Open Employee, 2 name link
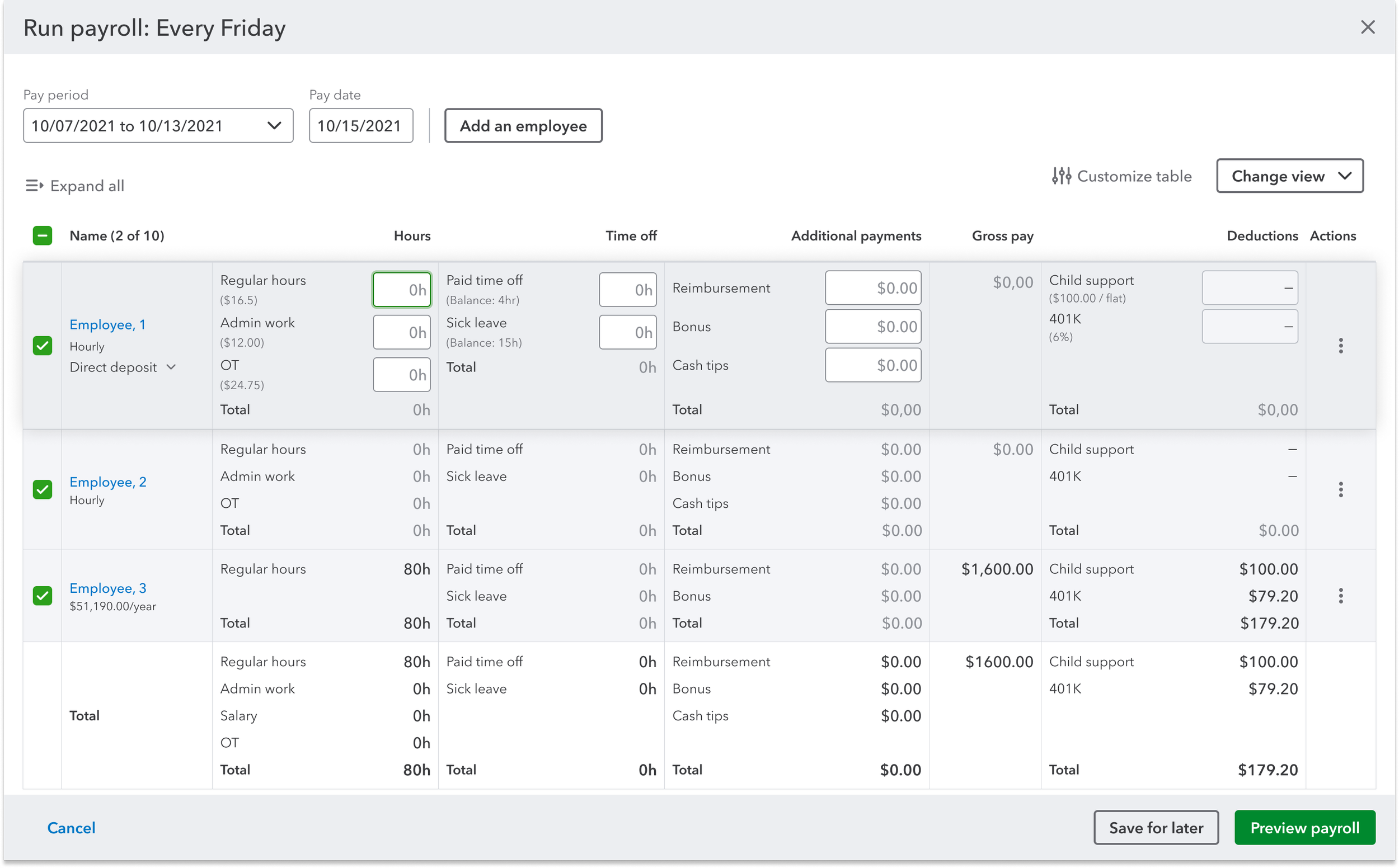This screenshot has height=868, width=1399. point(108,482)
